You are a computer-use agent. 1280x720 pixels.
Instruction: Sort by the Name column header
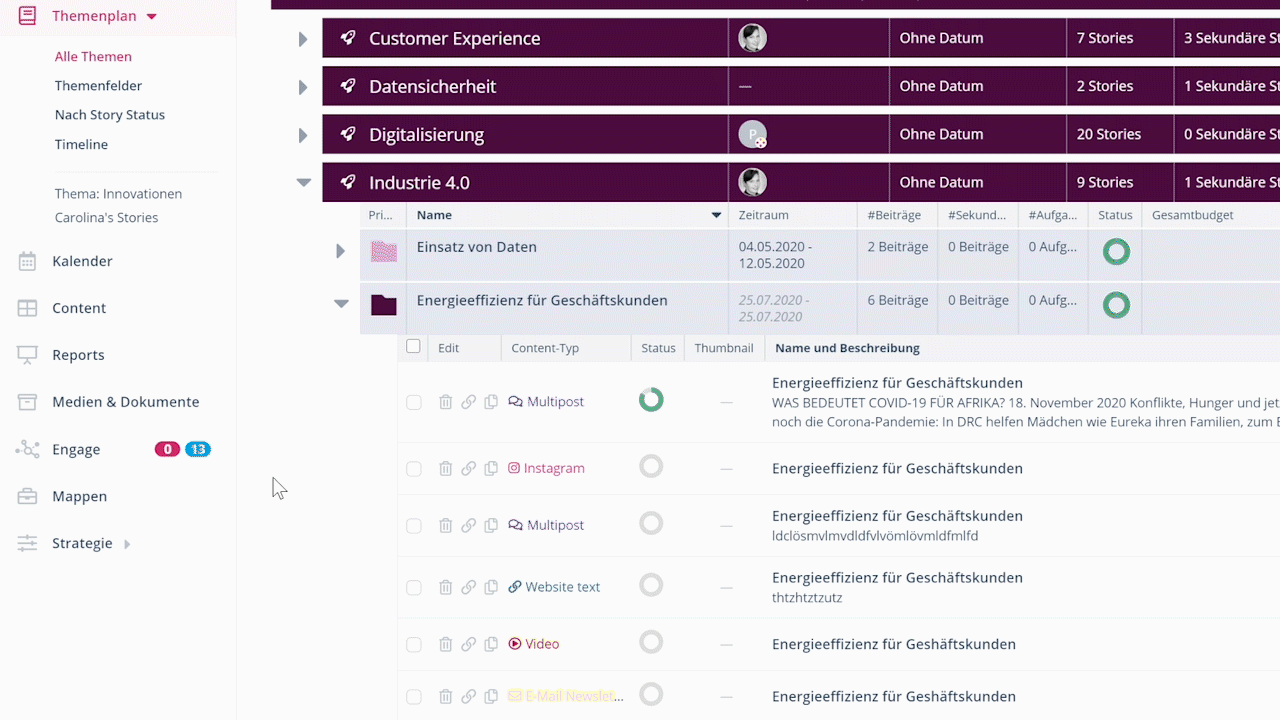coord(434,215)
